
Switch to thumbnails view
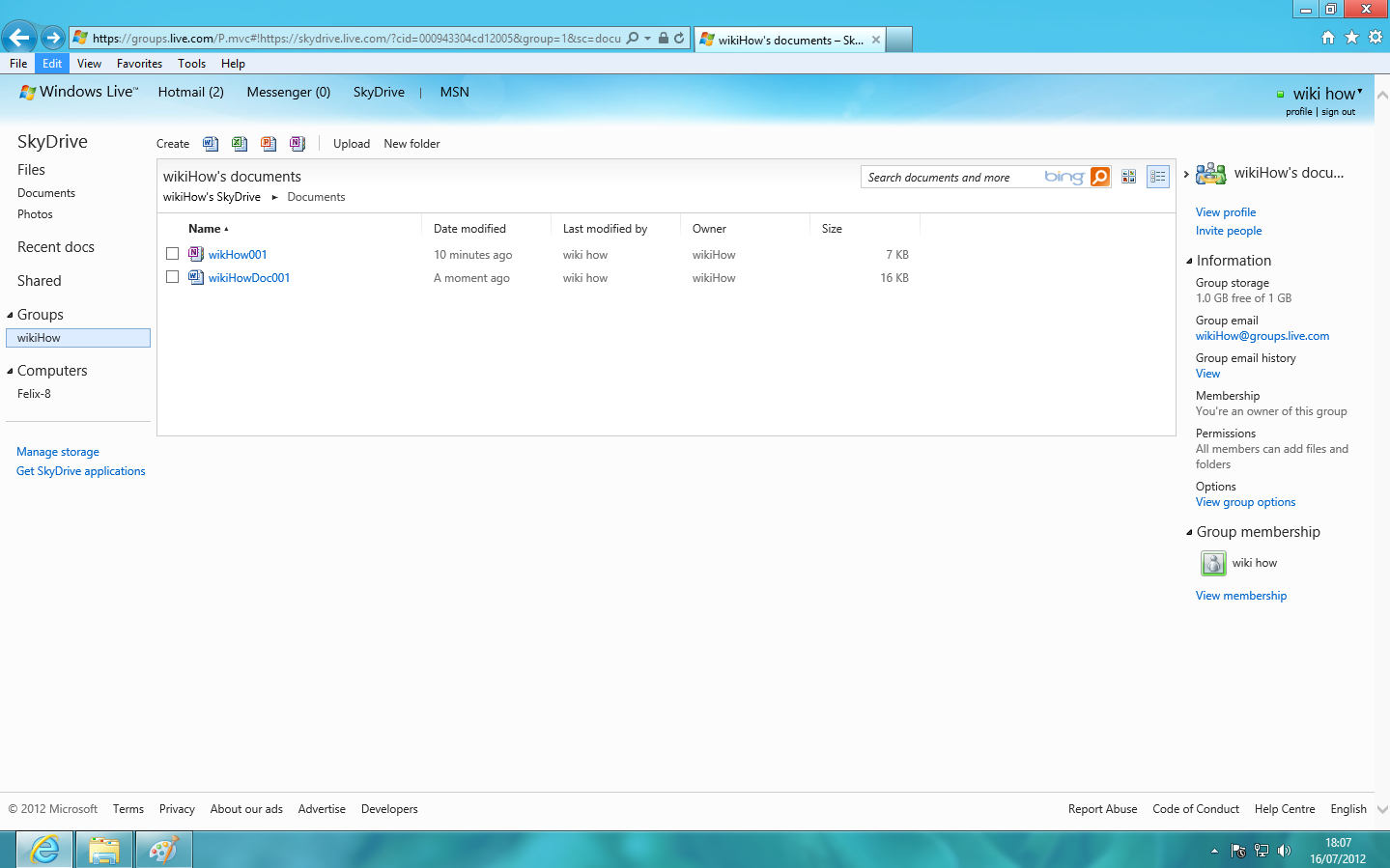(1128, 177)
